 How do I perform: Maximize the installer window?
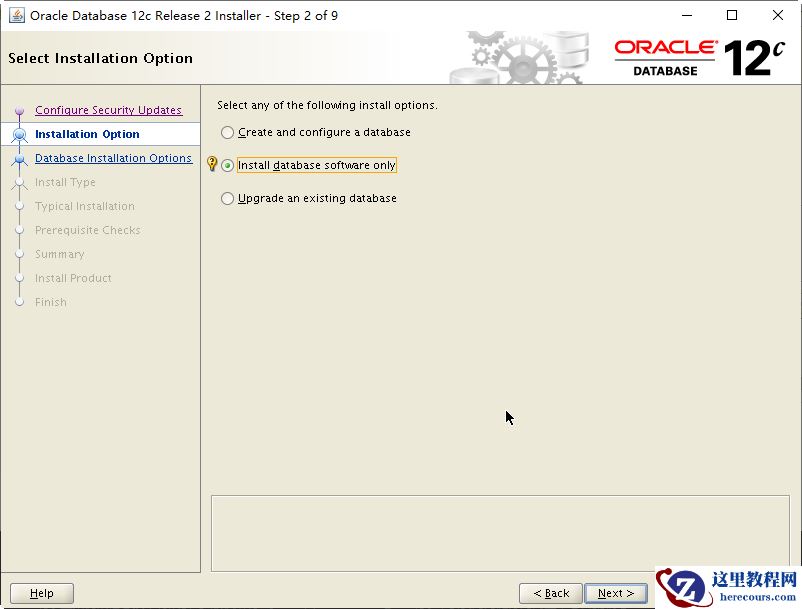tap(732, 15)
